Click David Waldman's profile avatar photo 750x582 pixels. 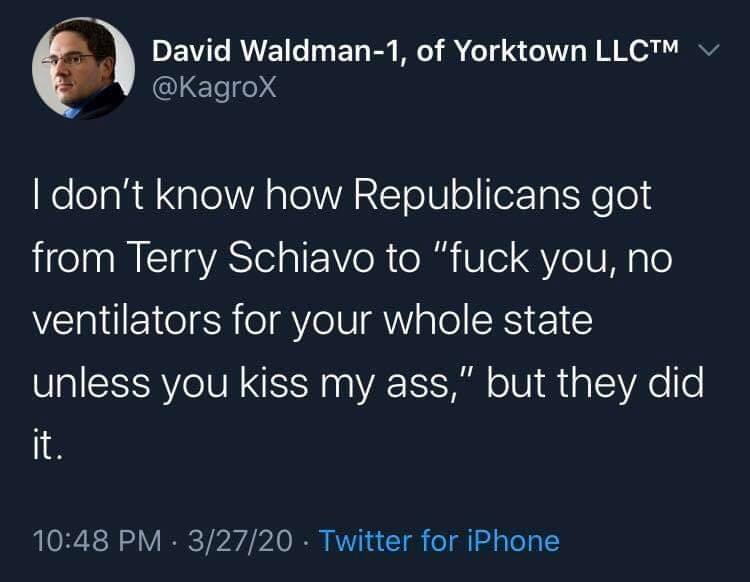pos(84,69)
